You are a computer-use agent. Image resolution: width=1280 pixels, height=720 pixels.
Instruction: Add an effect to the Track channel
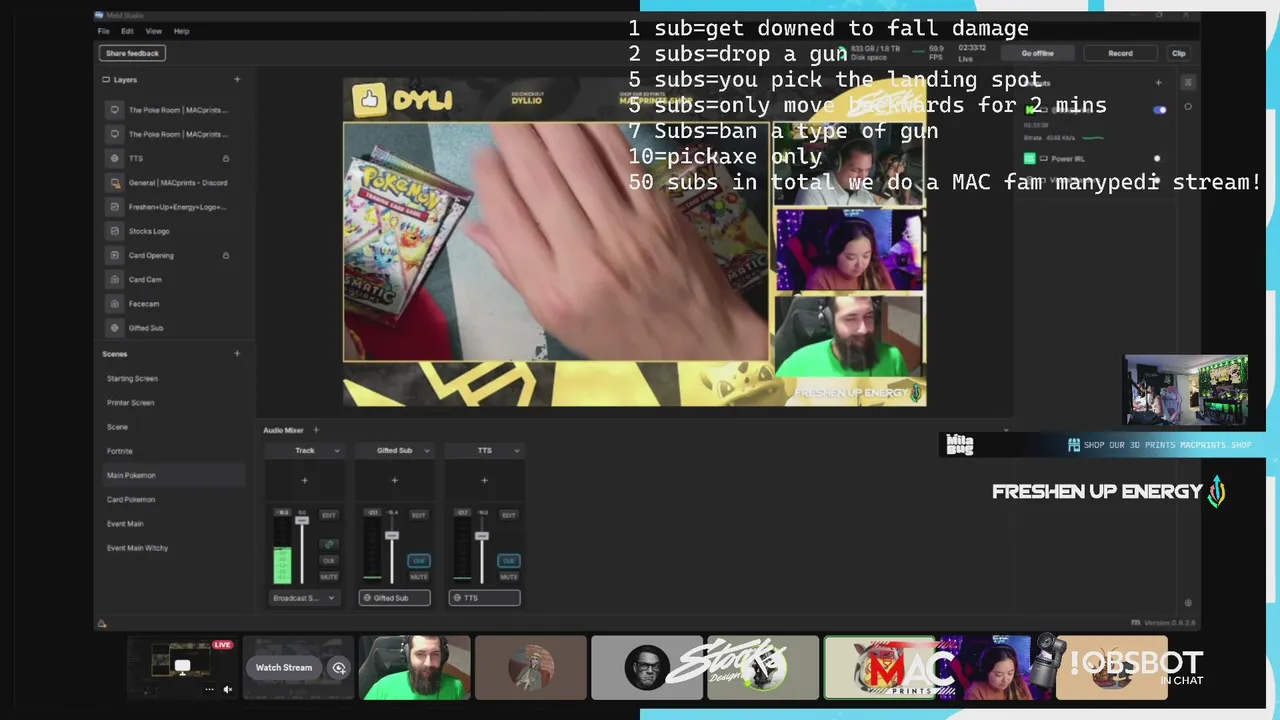[x=305, y=480]
